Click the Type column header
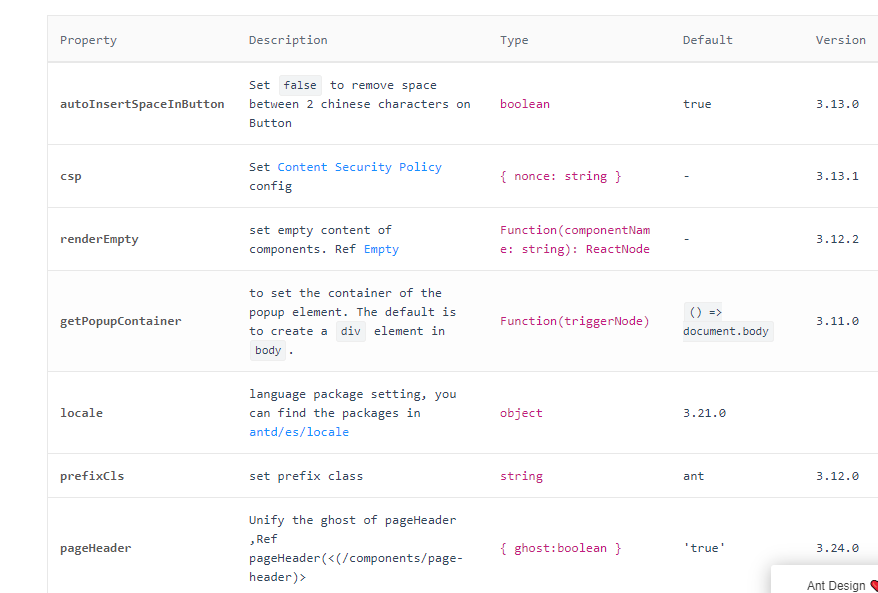Screen dimensions: 878x593 click(x=514, y=40)
